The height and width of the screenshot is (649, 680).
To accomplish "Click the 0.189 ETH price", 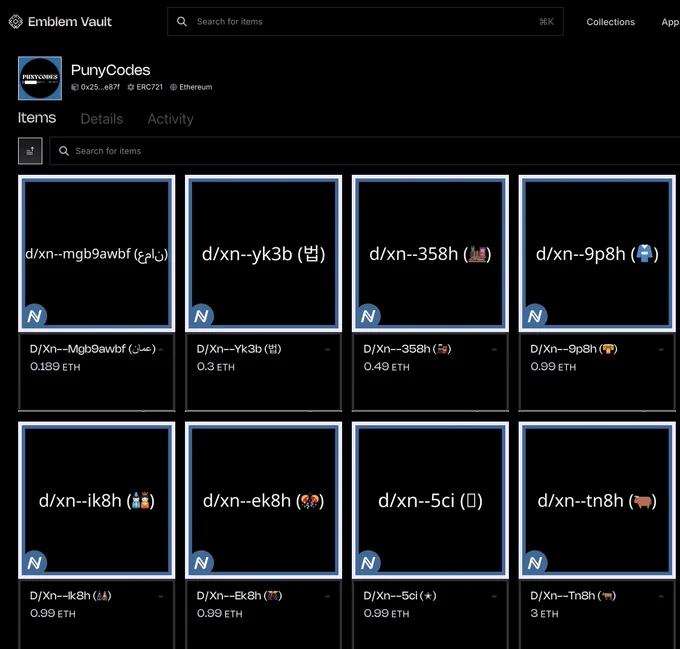I will [x=55, y=367].
